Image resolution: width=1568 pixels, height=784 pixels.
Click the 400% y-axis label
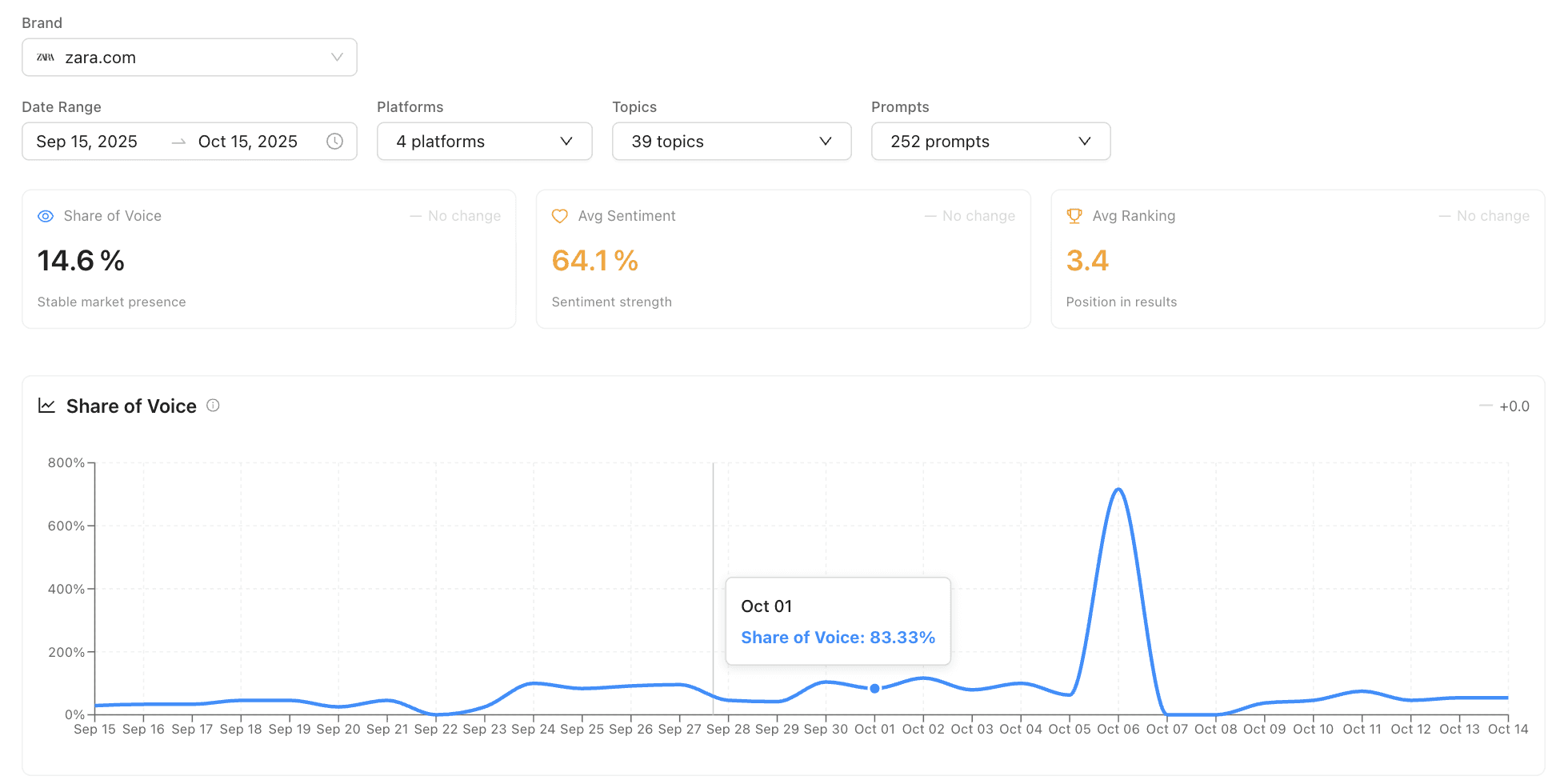pyautogui.click(x=66, y=589)
